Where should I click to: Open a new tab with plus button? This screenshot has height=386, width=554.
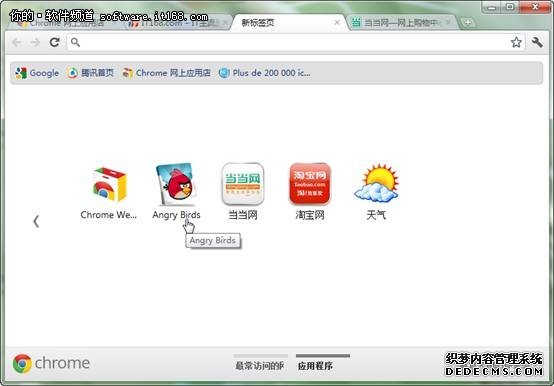coord(468,23)
